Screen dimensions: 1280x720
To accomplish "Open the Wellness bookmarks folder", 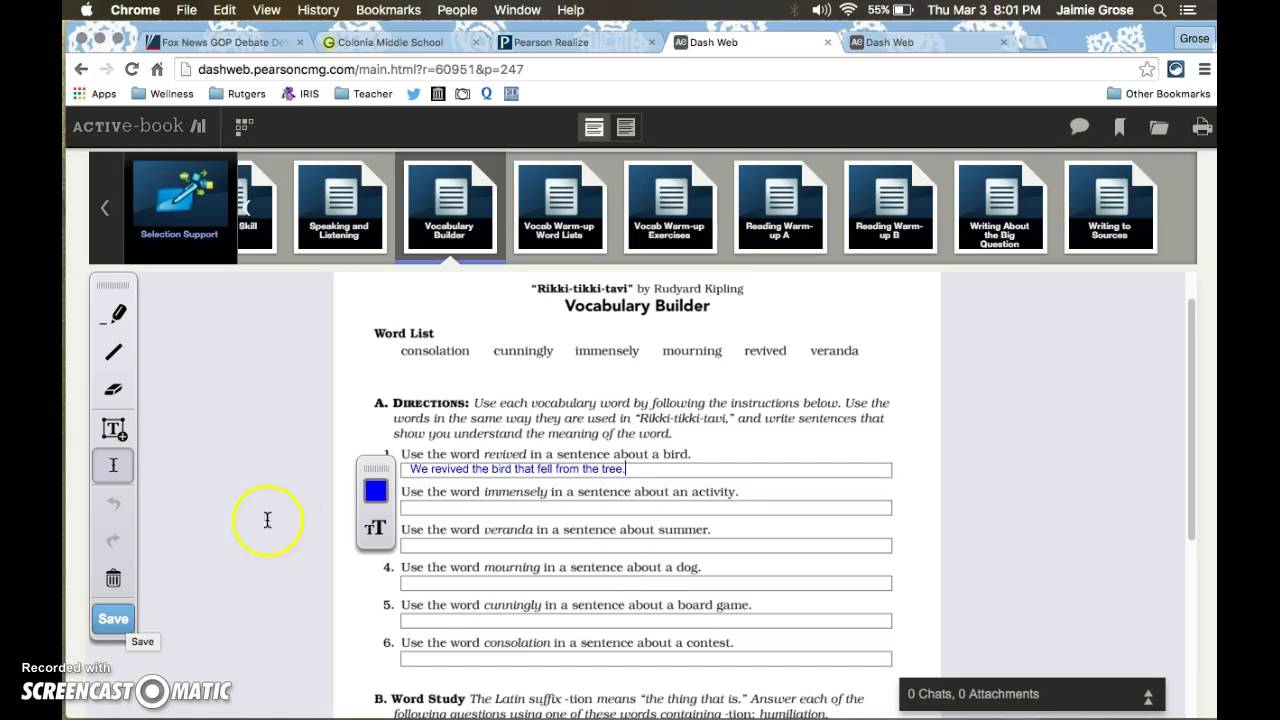I will [x=163, y=93].
